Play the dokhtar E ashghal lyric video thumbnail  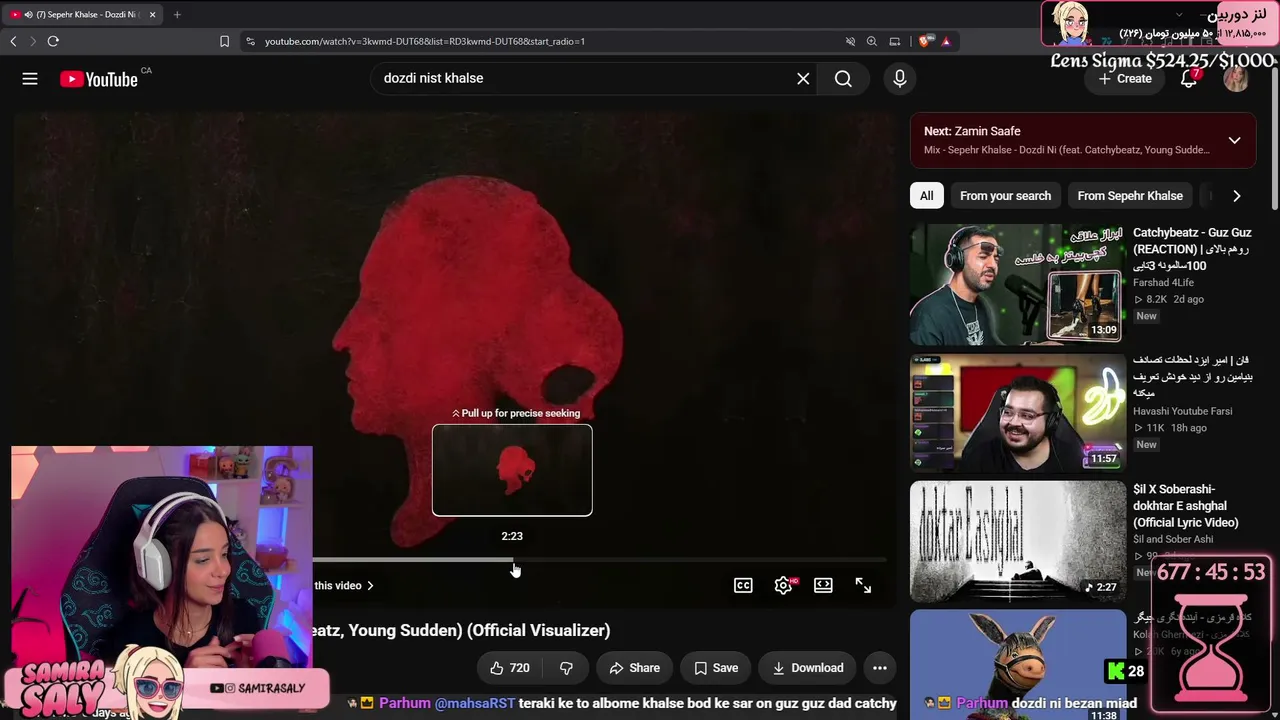(1018, 541)
